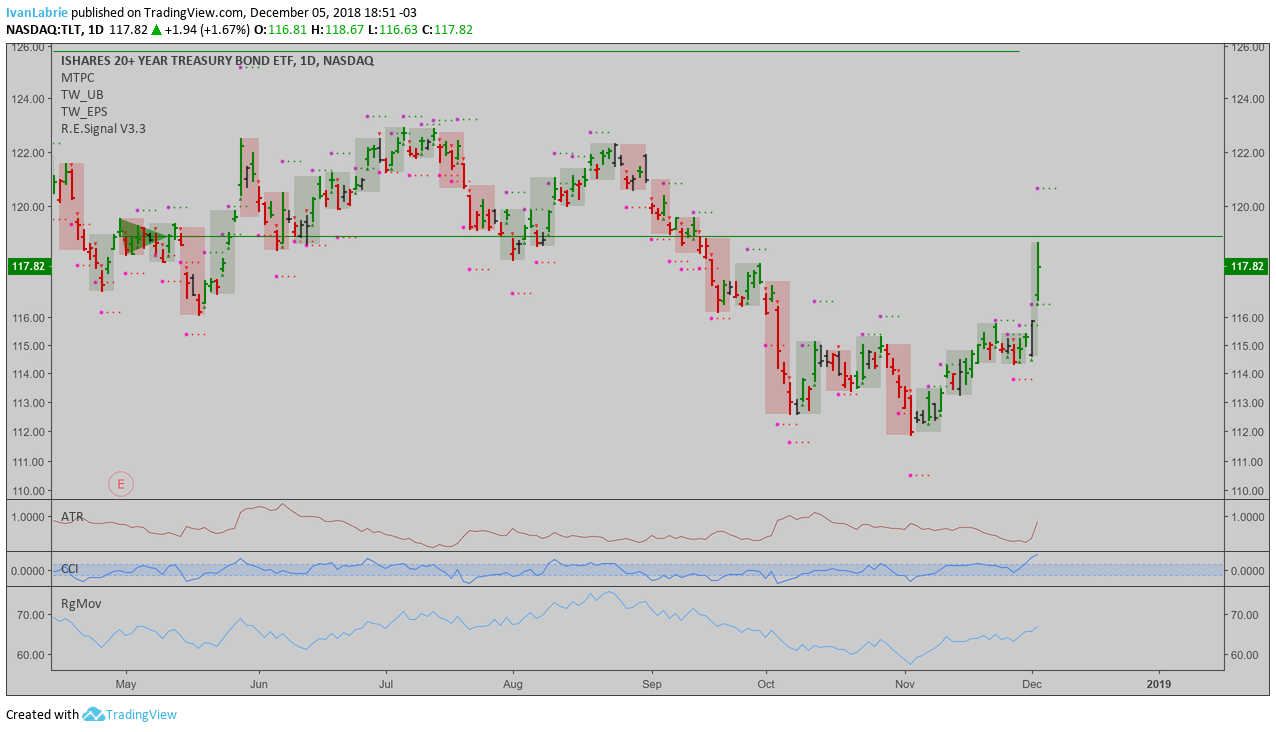Click the green up-triangle change indicator
This screenshot has width=1276, height=732.
pyautogui.click(x=156, y=30)
